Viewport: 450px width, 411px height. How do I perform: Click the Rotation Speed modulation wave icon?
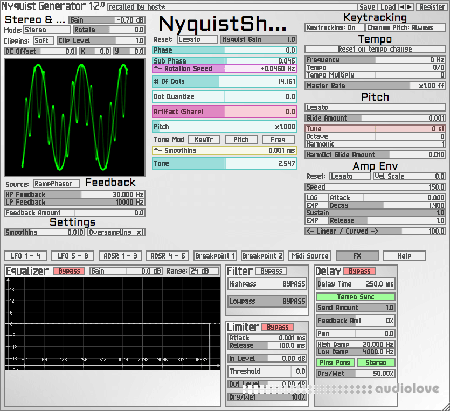pyautogui.click(x=158, y=69)
